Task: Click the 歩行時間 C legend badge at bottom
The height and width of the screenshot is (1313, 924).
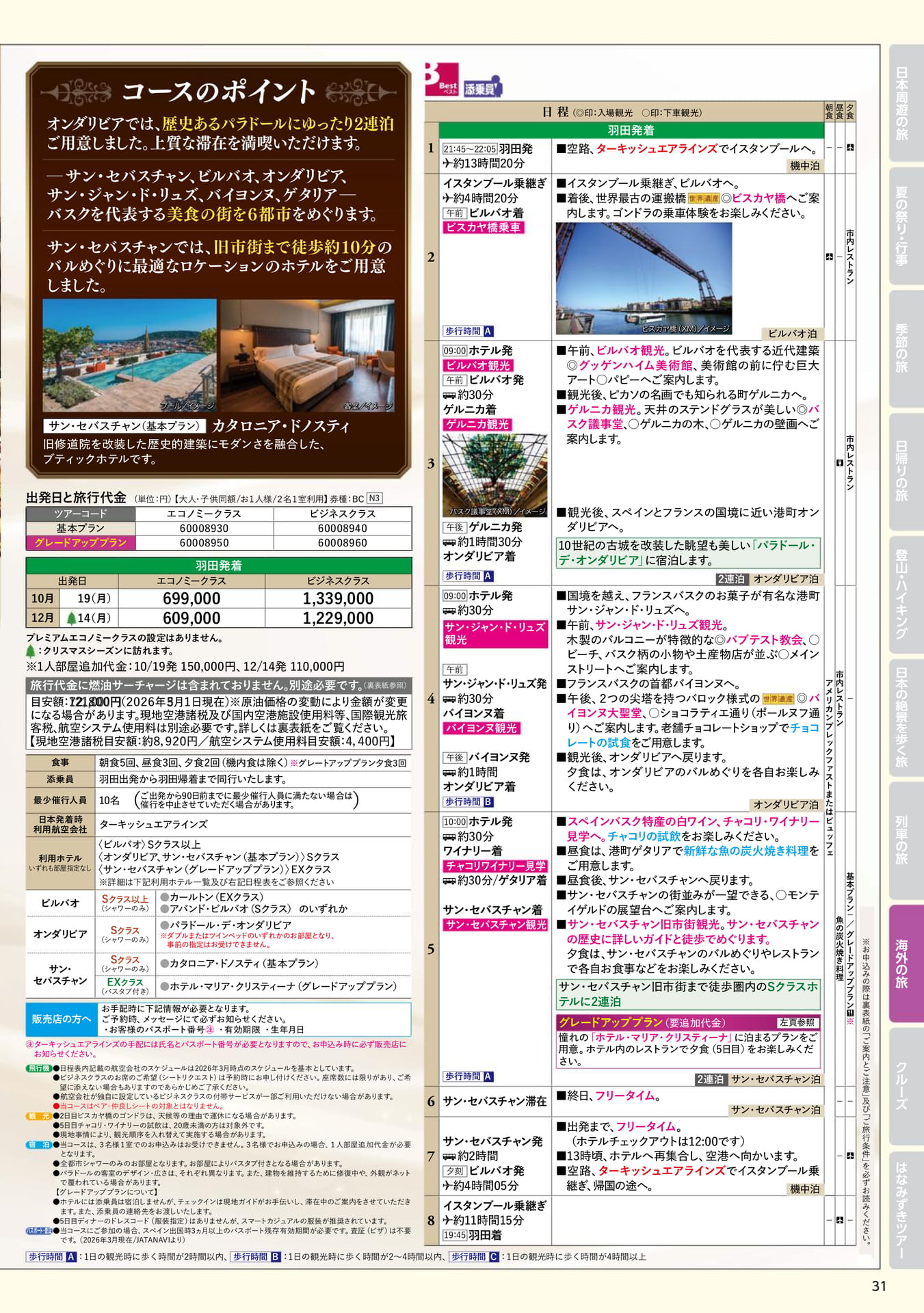Action: click(474, 1257)
